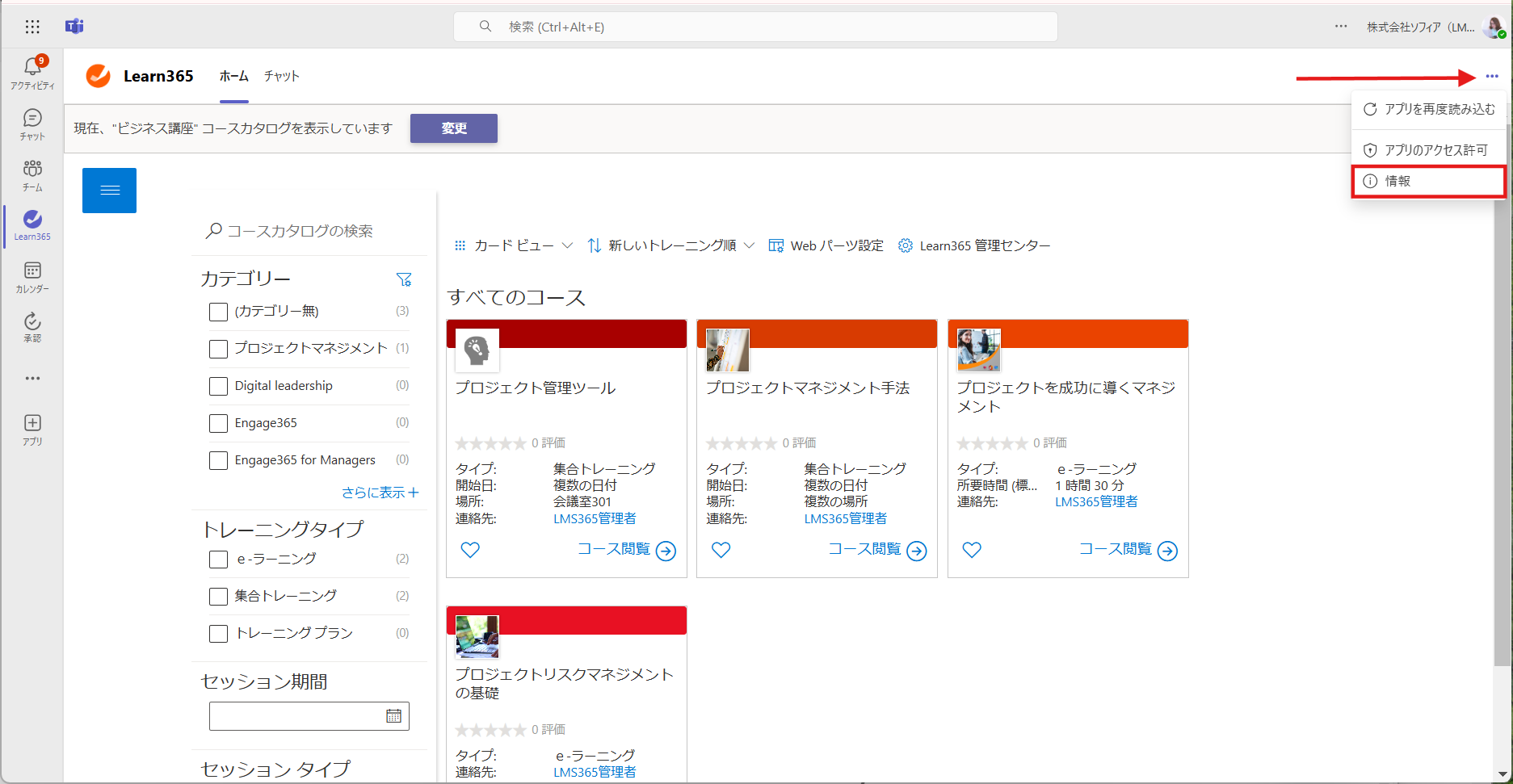Select the Learn365 sidebar app
The width and height of the screenshot is (1513, 784).
click(x=32, y=225)
